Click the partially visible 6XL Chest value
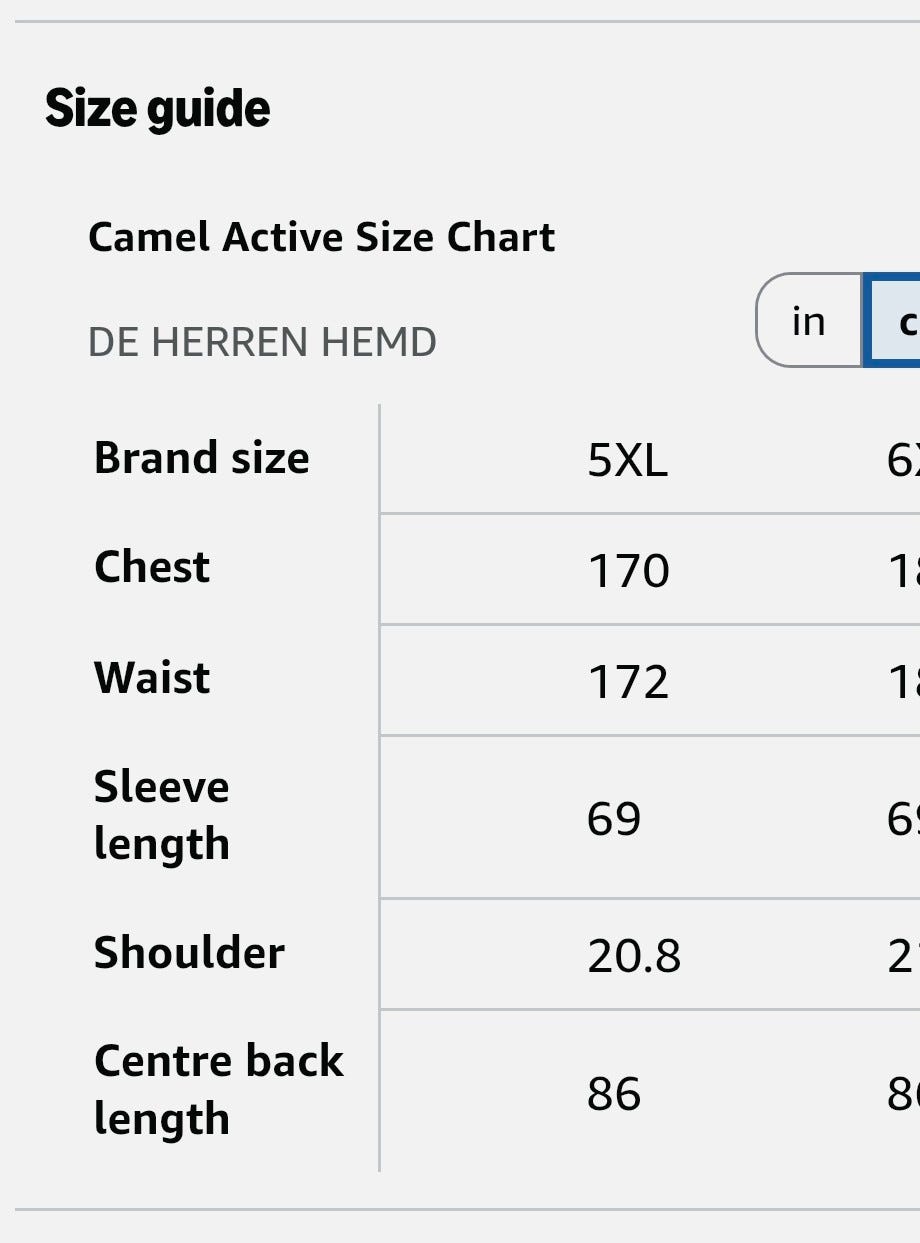This screenshot has height=1243, width=920. click(x=903, y=571)
